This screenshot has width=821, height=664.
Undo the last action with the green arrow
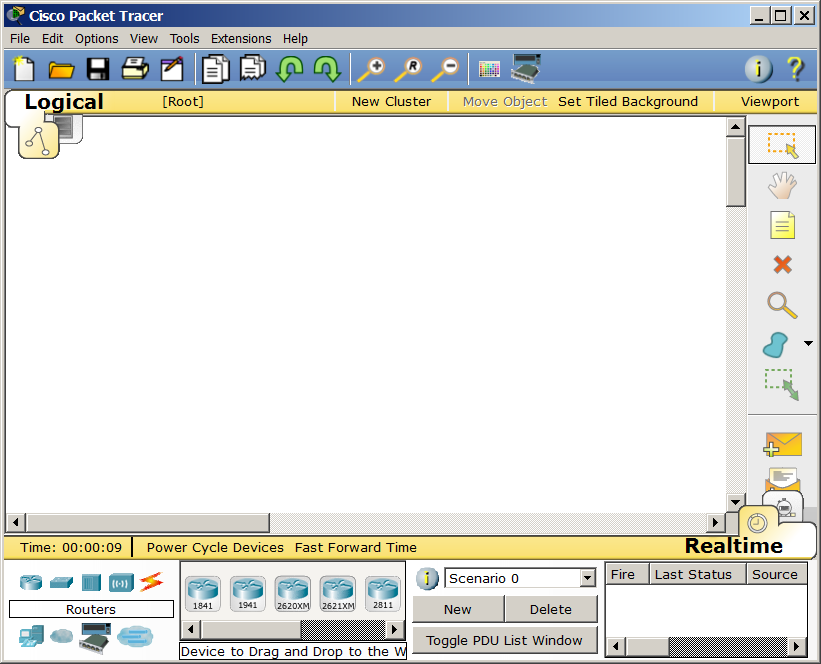[290, 69]
